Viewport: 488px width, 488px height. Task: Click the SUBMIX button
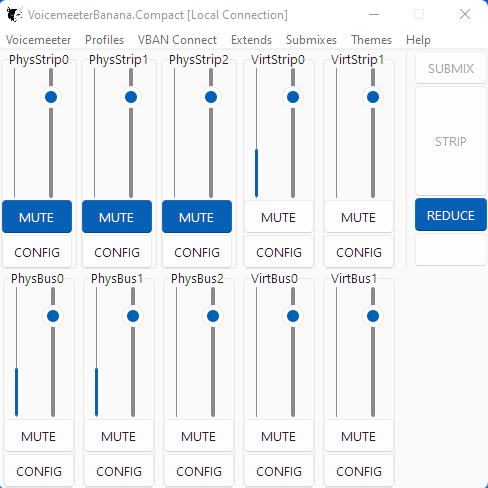451,68
